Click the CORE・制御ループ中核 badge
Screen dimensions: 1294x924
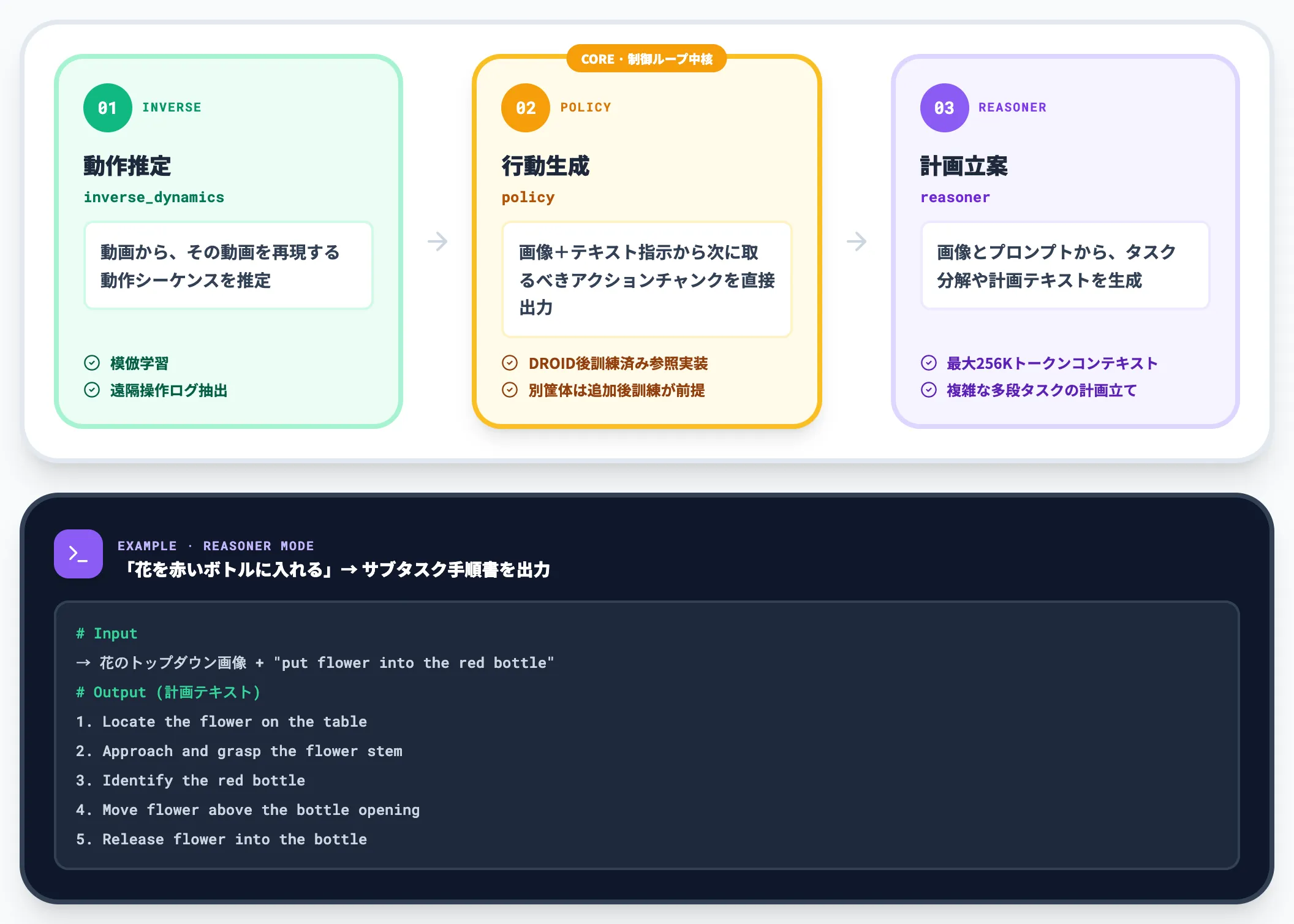(646, 59)
